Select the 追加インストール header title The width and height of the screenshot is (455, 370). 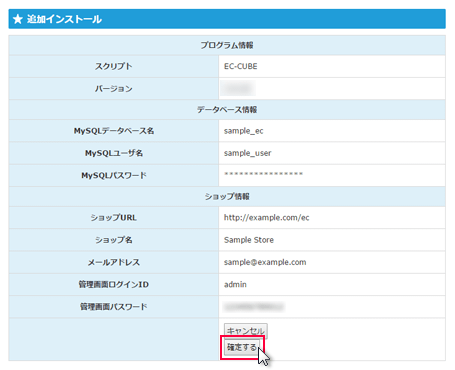click(64, 19)
